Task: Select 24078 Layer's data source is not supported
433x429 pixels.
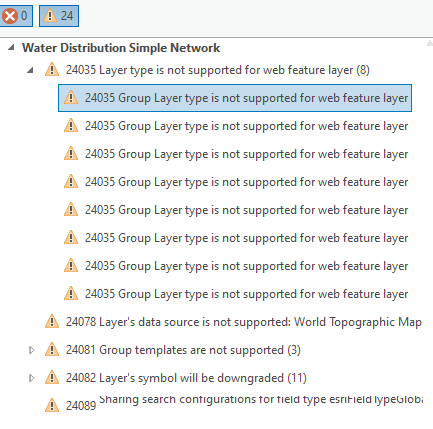Action: 244,322
